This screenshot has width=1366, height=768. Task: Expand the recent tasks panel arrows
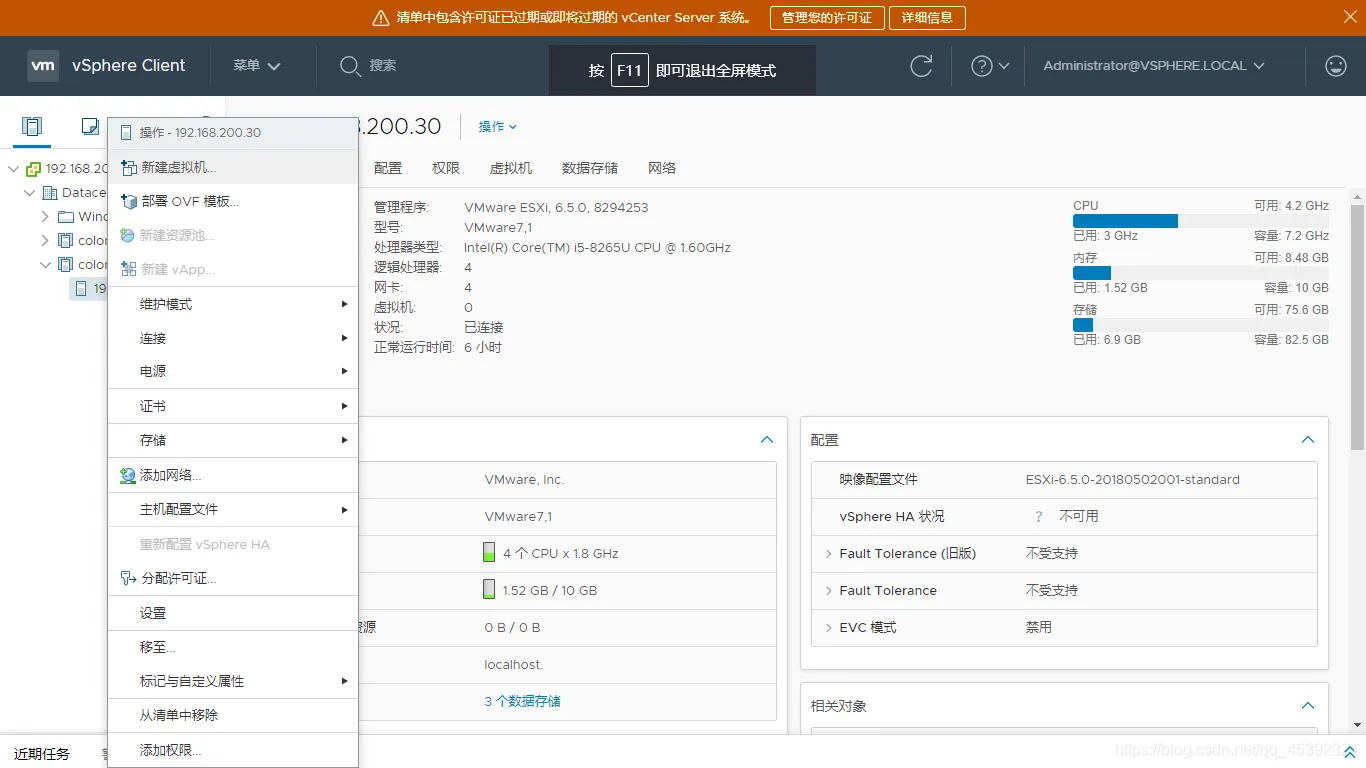(1349, 752)
